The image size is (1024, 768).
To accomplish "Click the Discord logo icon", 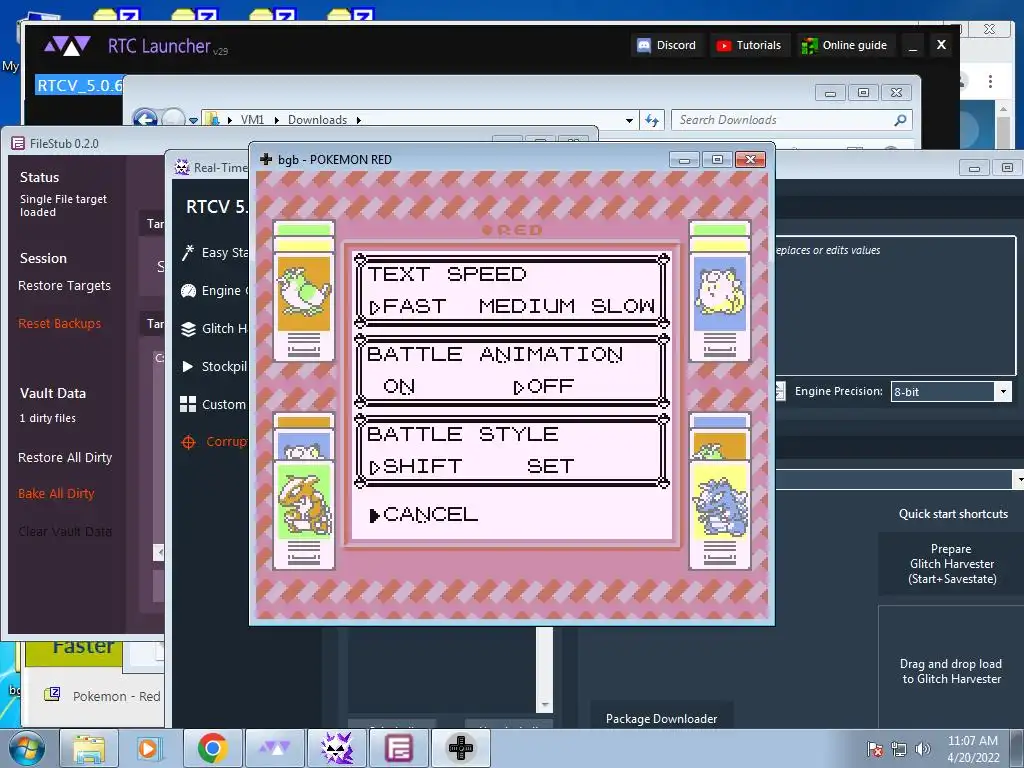I will 644,45.
